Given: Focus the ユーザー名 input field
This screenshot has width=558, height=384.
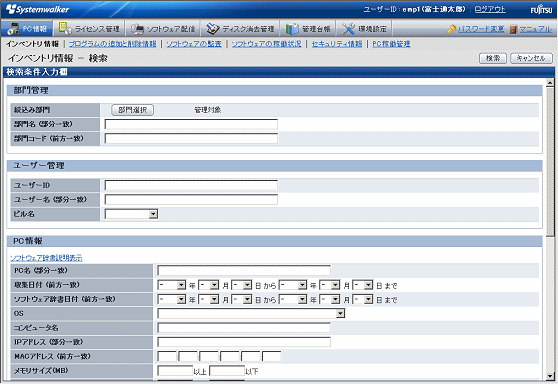Looking at the screenshot, I should pyautogui.click(x=191, y=199).
